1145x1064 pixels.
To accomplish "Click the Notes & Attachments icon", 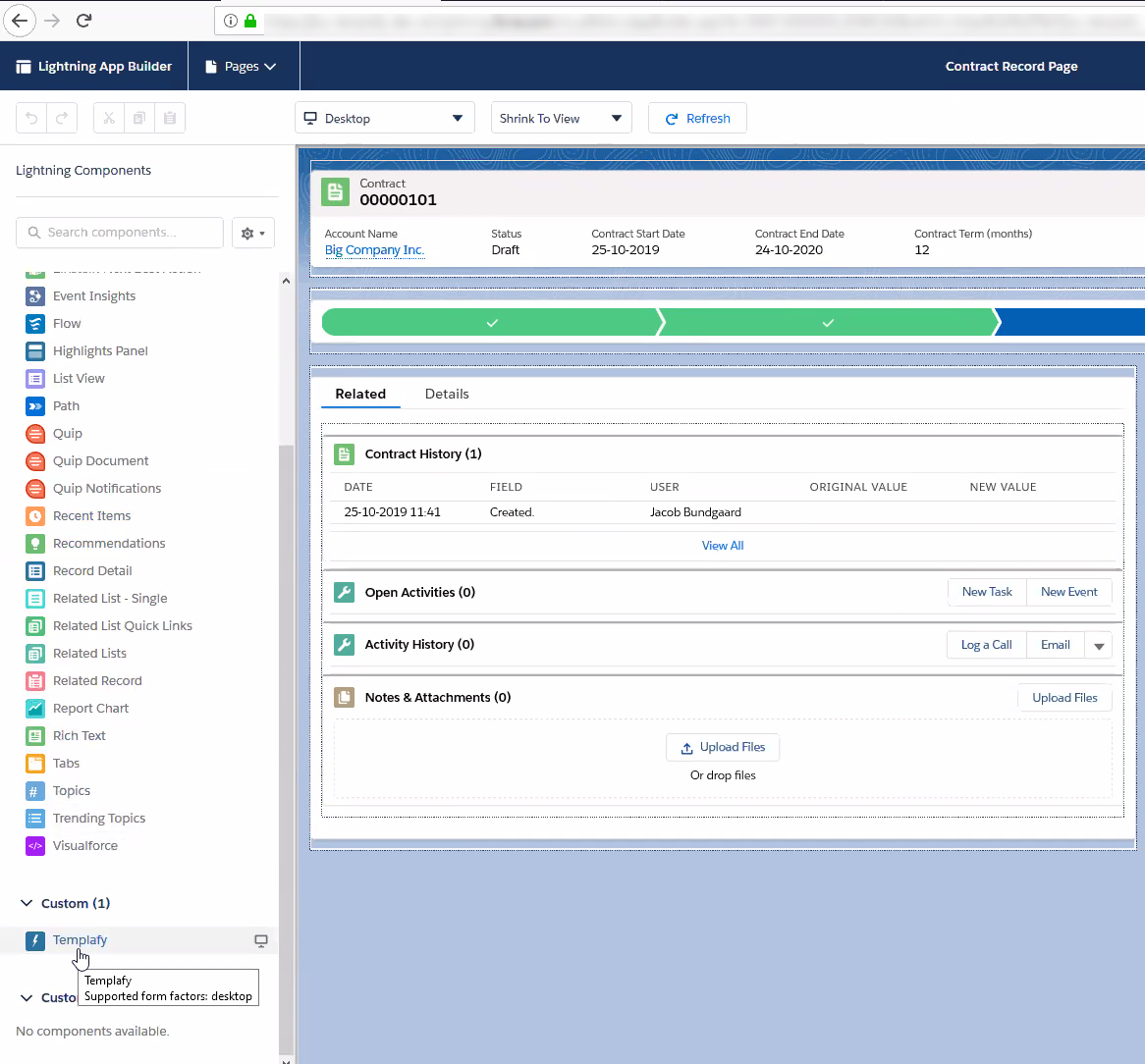I will tap(344, 698).
